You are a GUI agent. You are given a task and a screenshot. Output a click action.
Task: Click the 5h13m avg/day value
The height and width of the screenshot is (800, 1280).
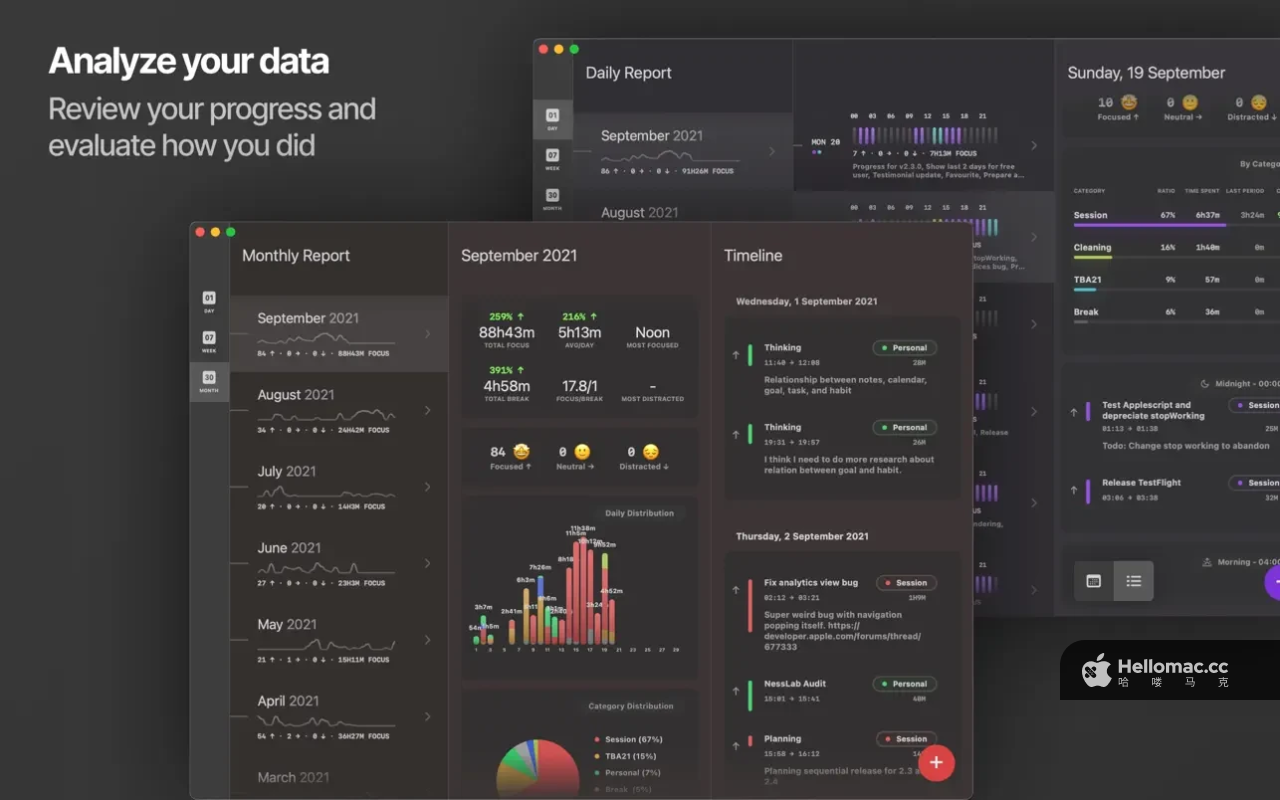tap(580, 332)
